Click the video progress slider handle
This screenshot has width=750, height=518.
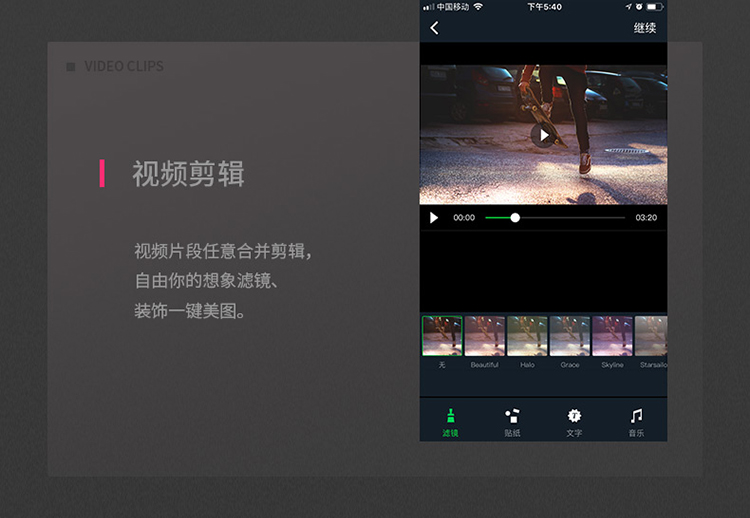[x=515, y=217]
